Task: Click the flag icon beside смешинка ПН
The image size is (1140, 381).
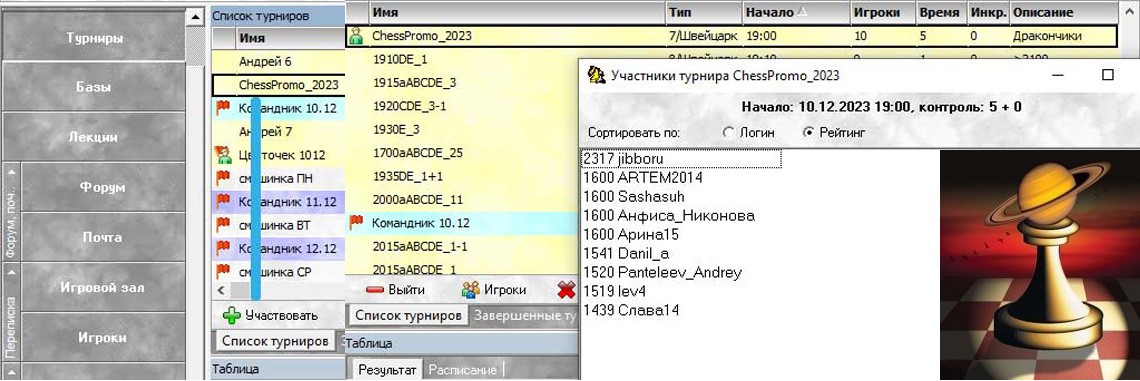Action: click(223, 178)
